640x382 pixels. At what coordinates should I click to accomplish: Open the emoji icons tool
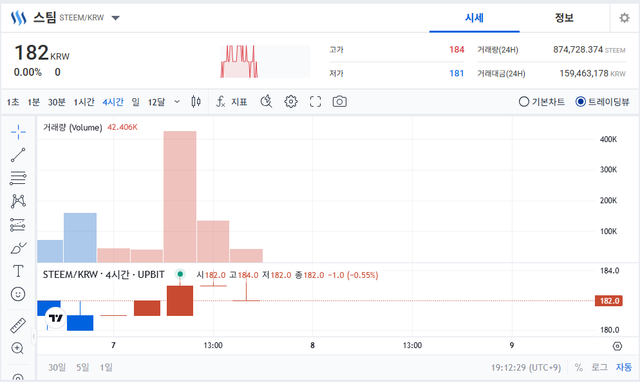[x=18, y=294]
